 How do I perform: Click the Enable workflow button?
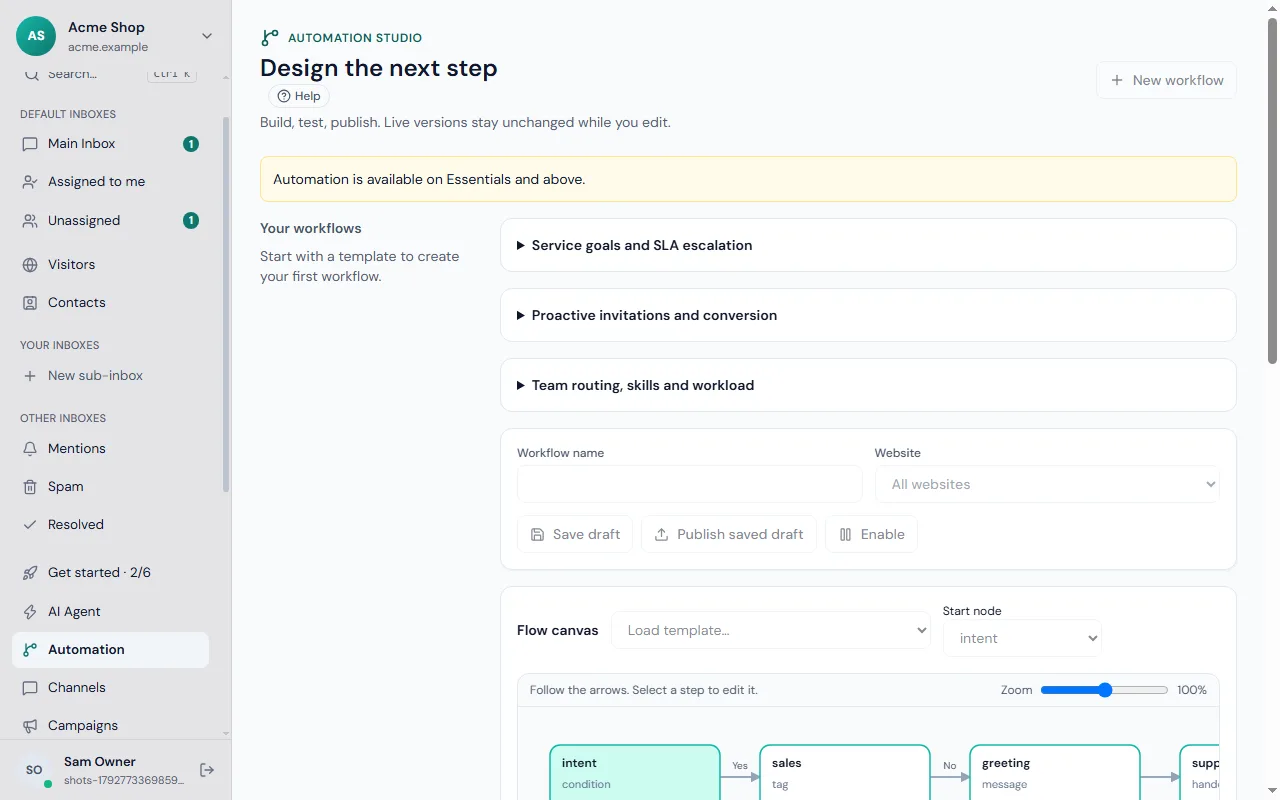click(x=871, y=534)
